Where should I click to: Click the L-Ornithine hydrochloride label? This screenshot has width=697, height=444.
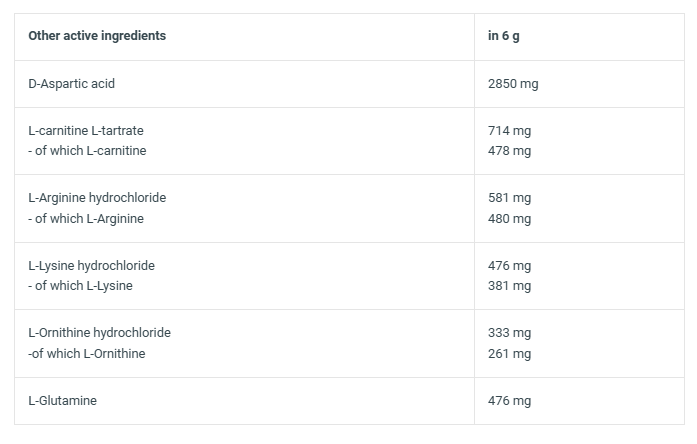pyautogui.click(x=100, y=333)
